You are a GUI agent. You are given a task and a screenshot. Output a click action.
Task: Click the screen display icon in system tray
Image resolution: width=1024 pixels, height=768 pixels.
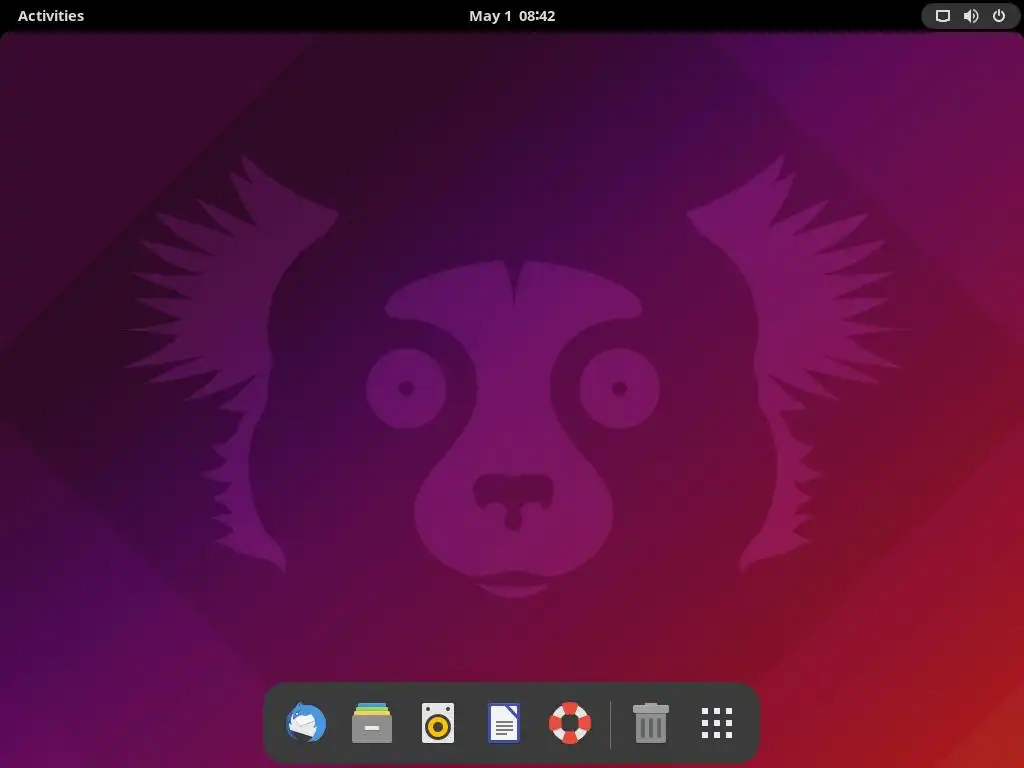(x=942, y=16)
